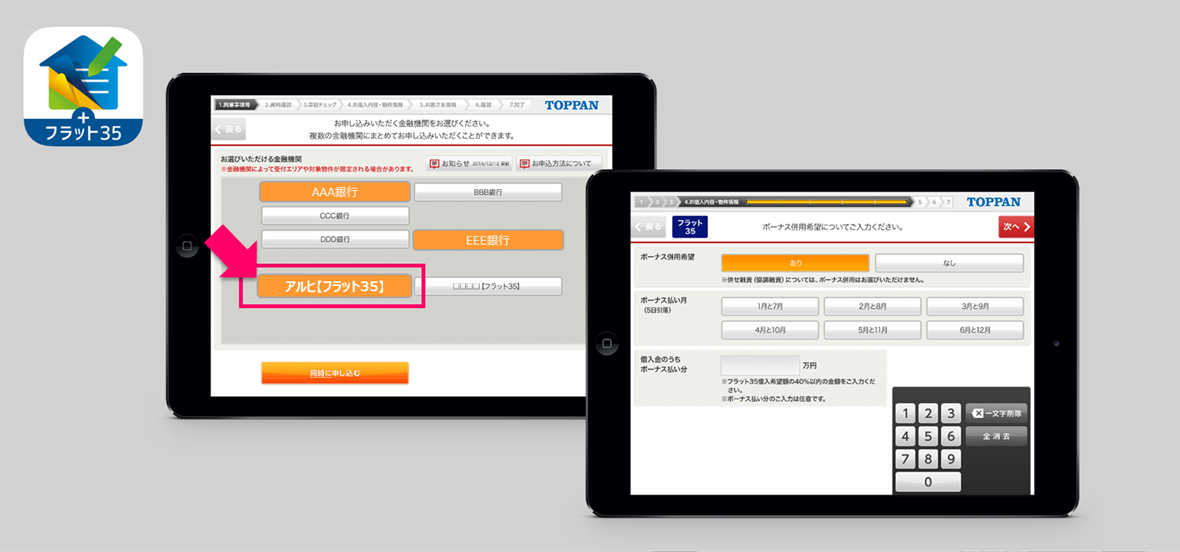Click step 7 on bonus screen progress bar
This screenshot has height=552, width=1180.
[x=947, y=202]
